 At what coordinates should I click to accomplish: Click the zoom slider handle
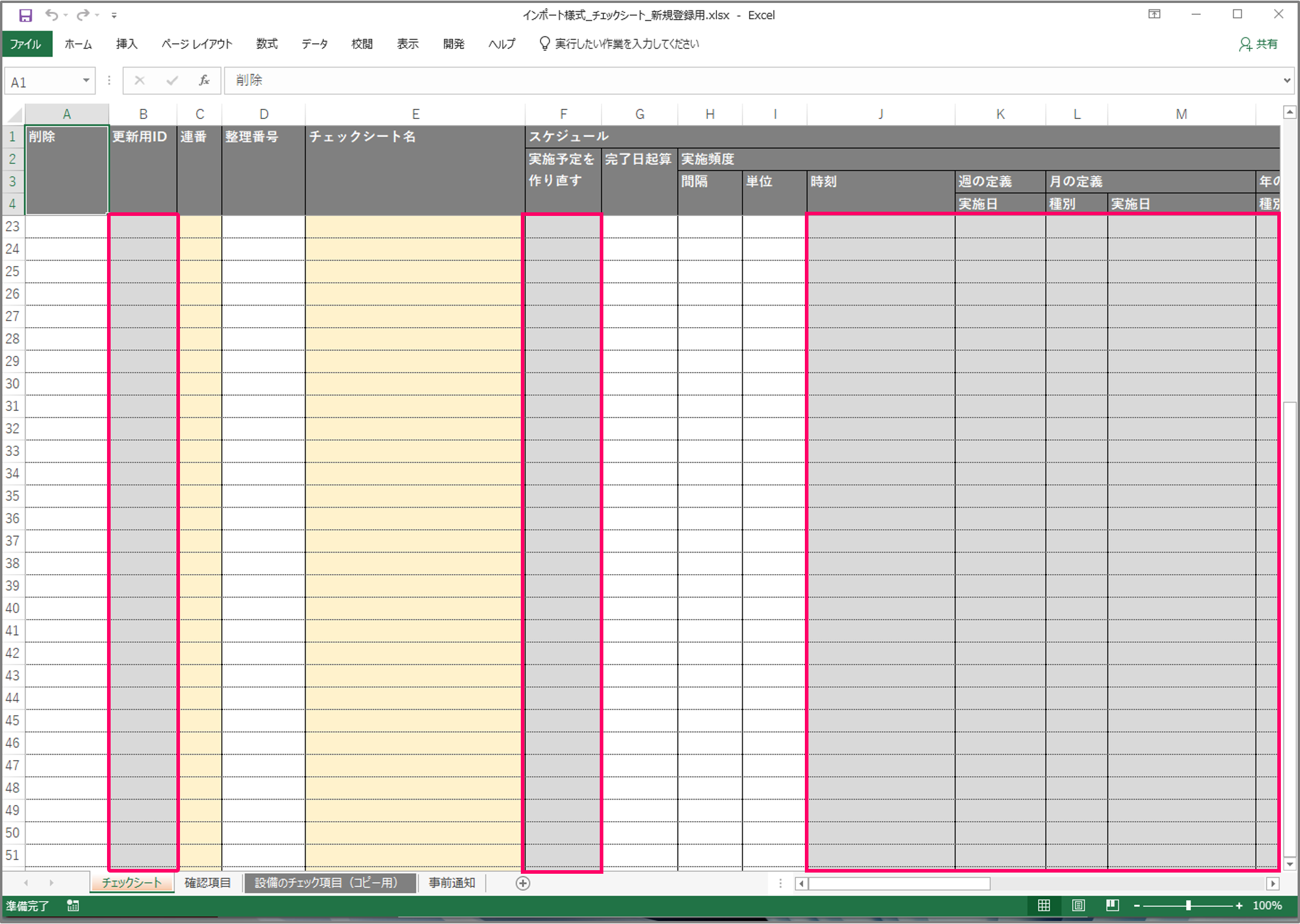(1188, 905)
